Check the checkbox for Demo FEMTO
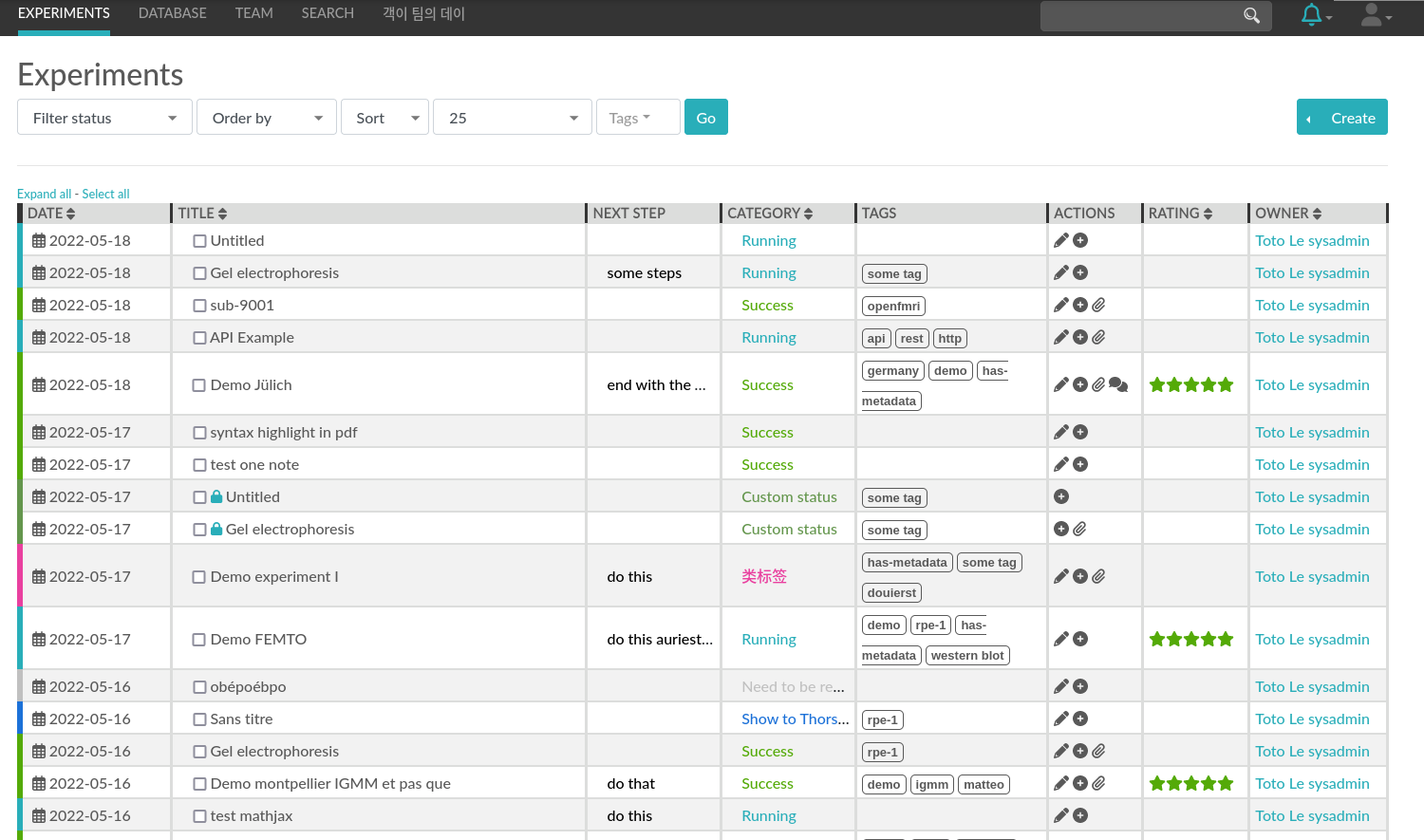Screen dimensions: 1424x840 [199, 638]
